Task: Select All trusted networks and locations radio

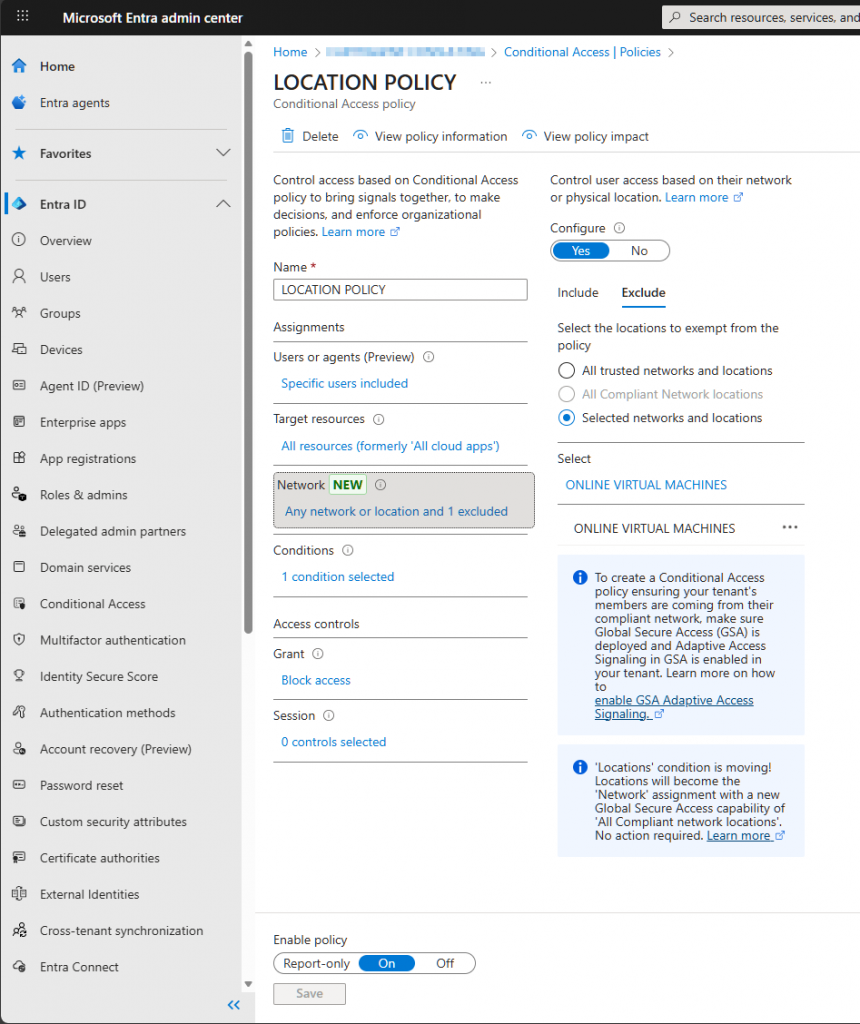Action: pos(567,371)
